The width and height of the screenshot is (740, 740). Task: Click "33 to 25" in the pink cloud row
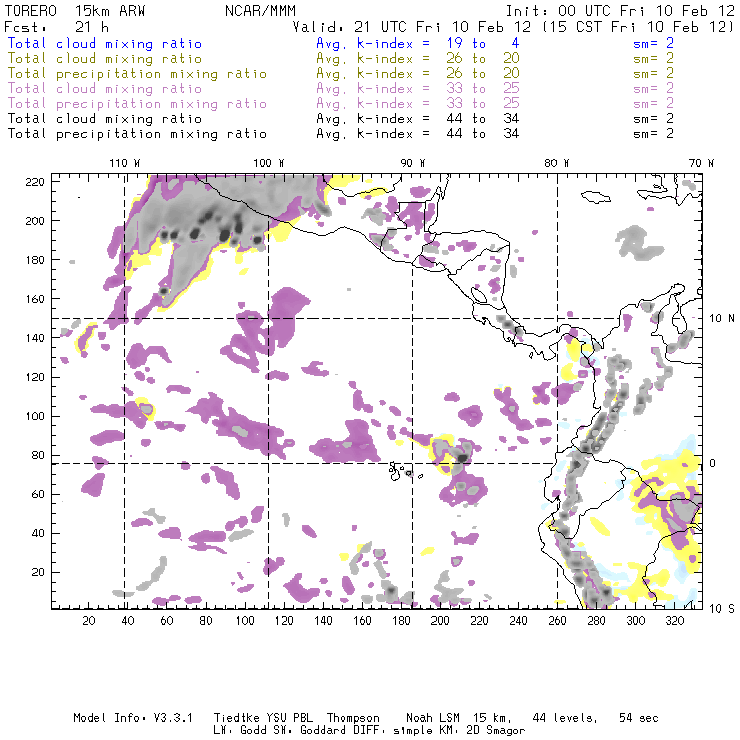[x=483, y=89]
